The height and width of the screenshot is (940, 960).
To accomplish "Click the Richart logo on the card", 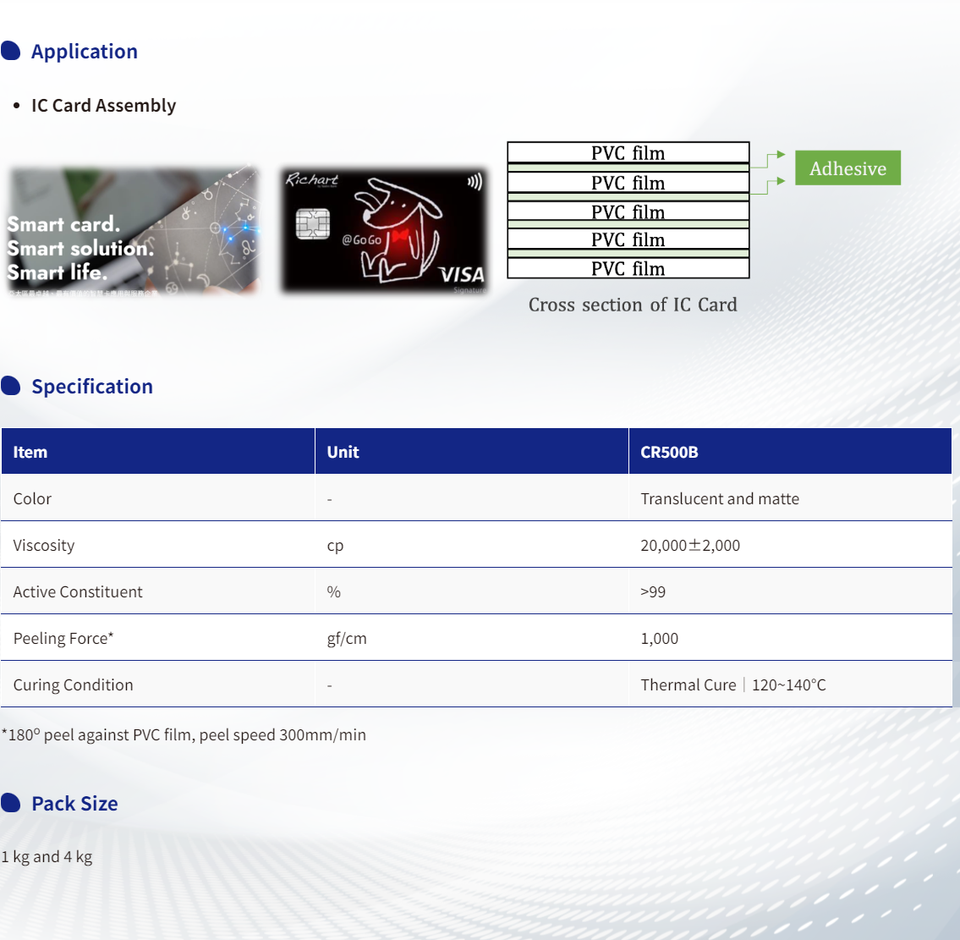I will point(312,180).
